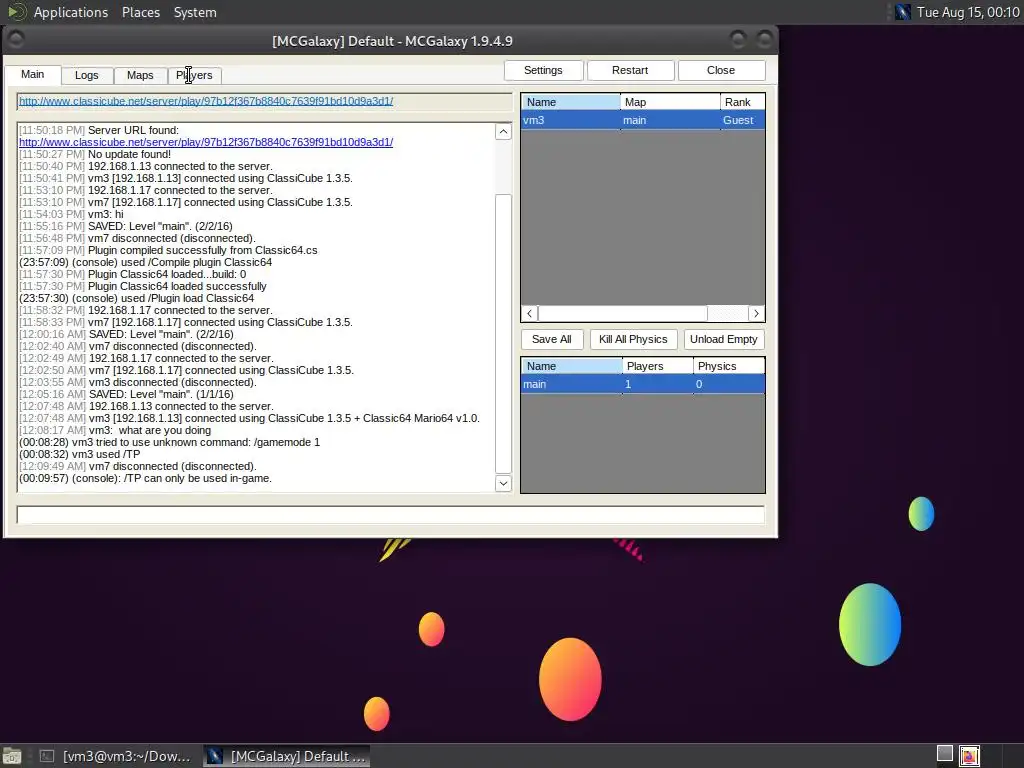Viewport: 1024px width, 768px height.
Task: Focus the console command input field
Action: (x=391, y=515)
